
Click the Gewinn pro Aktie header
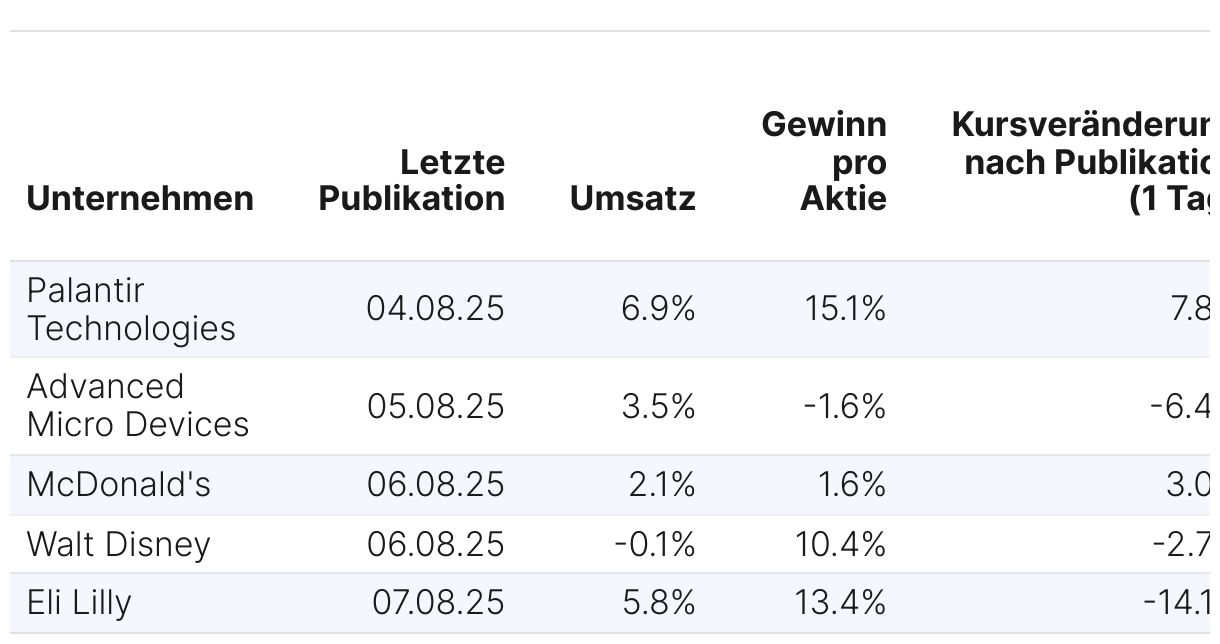coord(824,161)
